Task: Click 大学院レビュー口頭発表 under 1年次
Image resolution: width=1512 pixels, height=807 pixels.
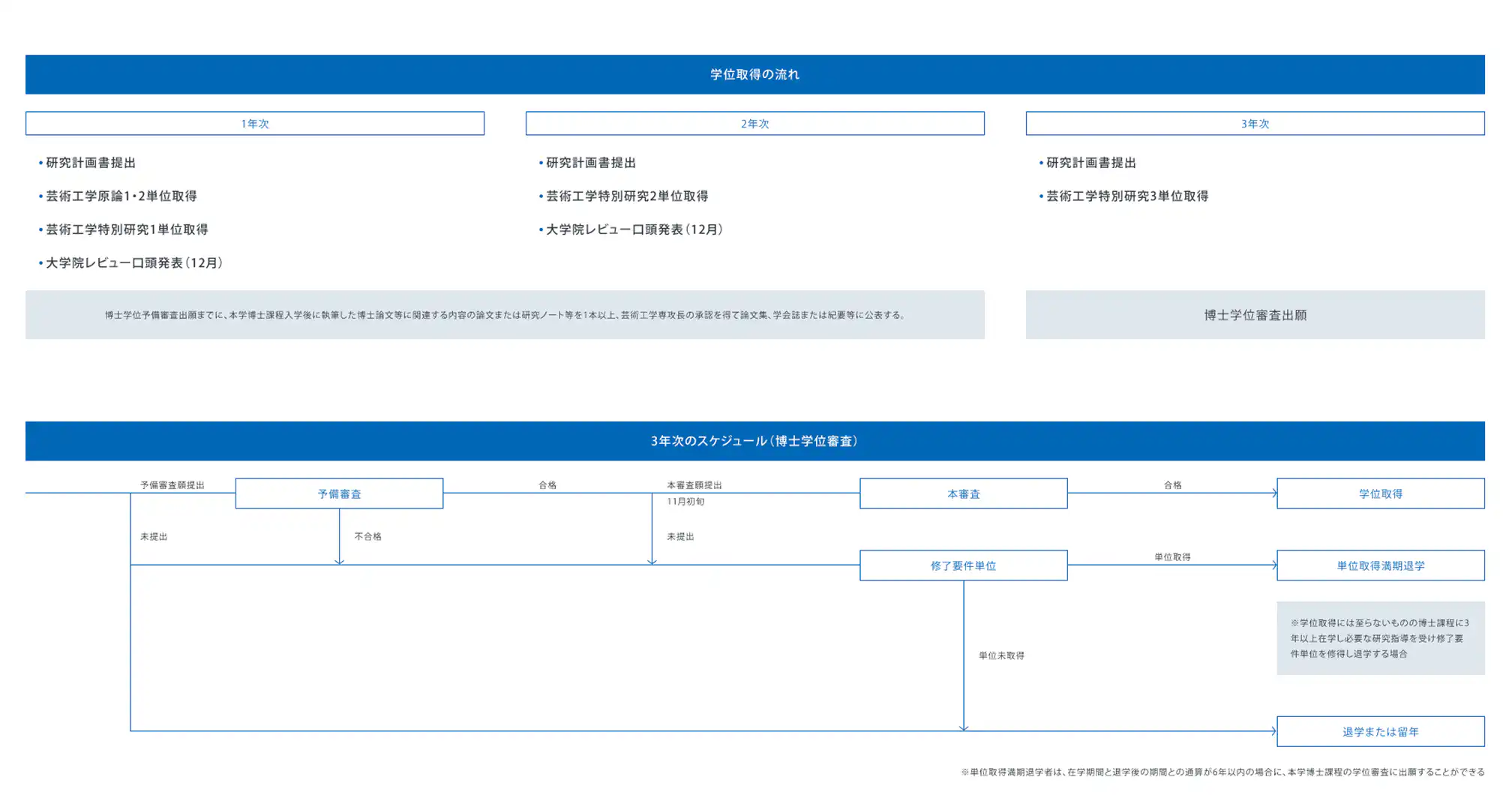Action: coord(133,262)
